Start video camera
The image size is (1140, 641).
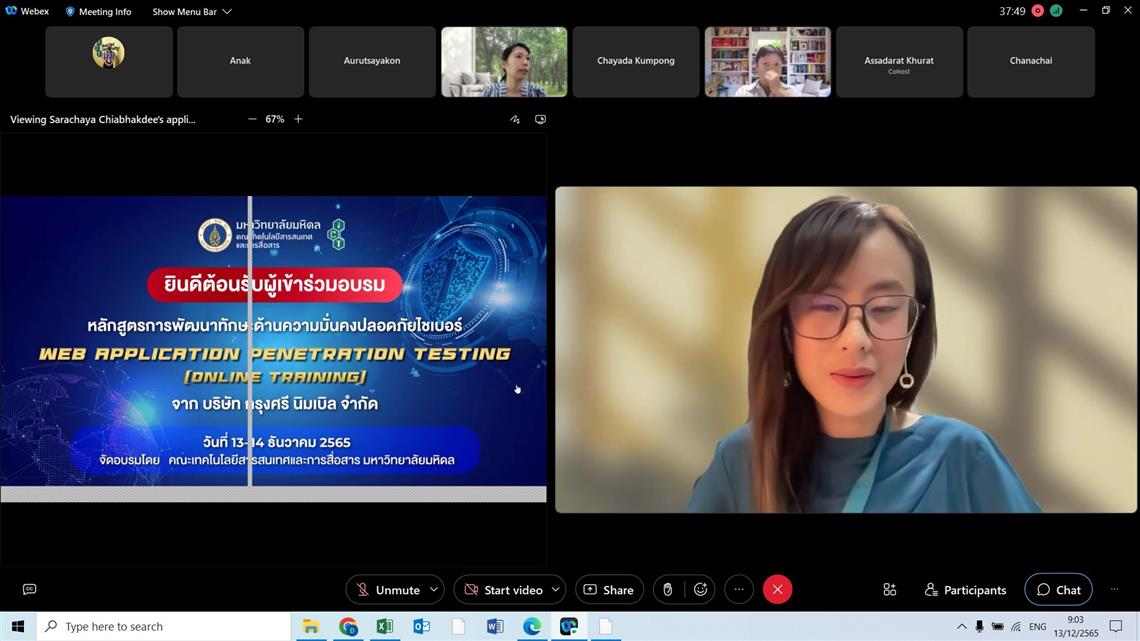502,590
